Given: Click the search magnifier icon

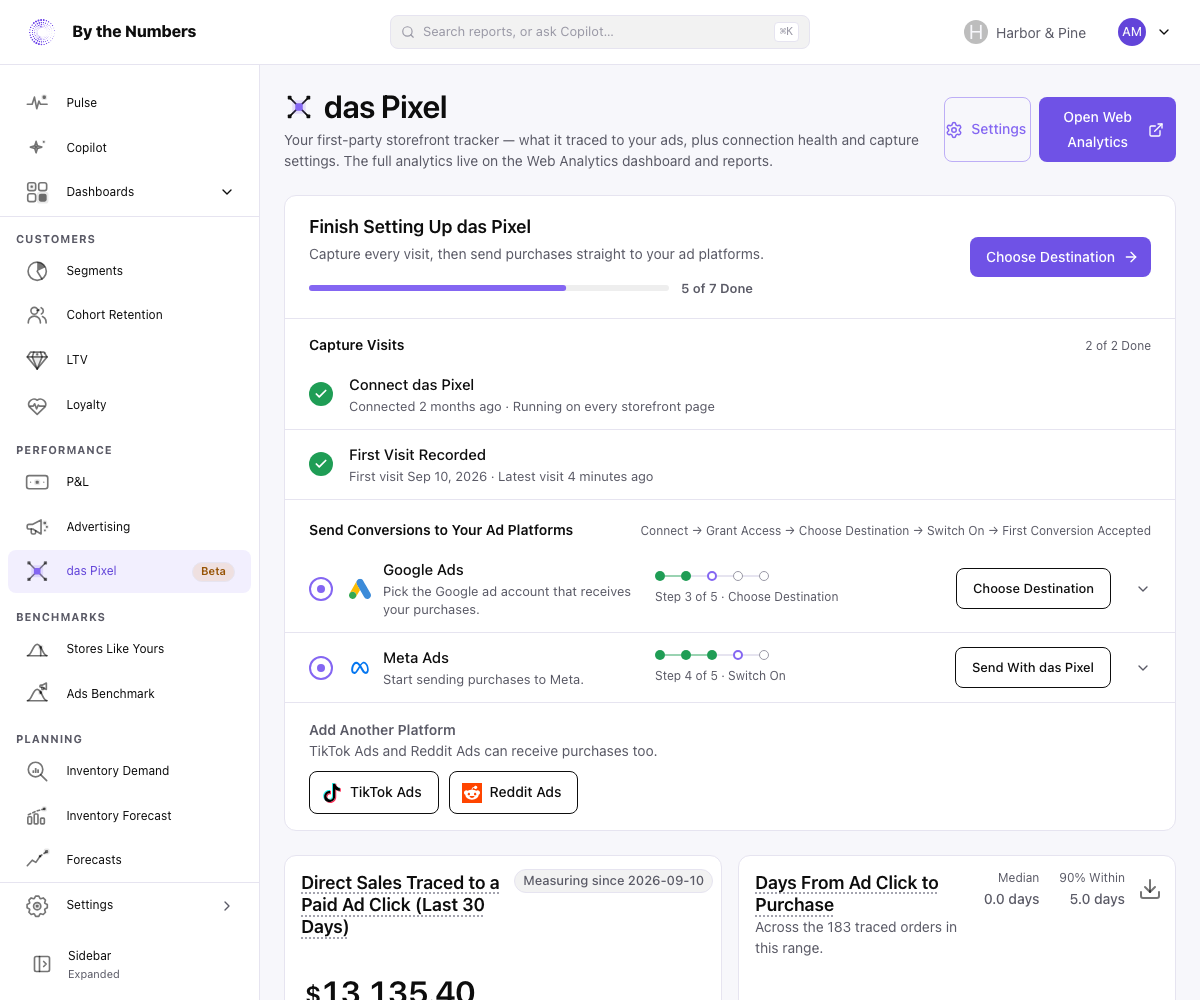Looking at the screenshot, I should [x=408, y=32].
